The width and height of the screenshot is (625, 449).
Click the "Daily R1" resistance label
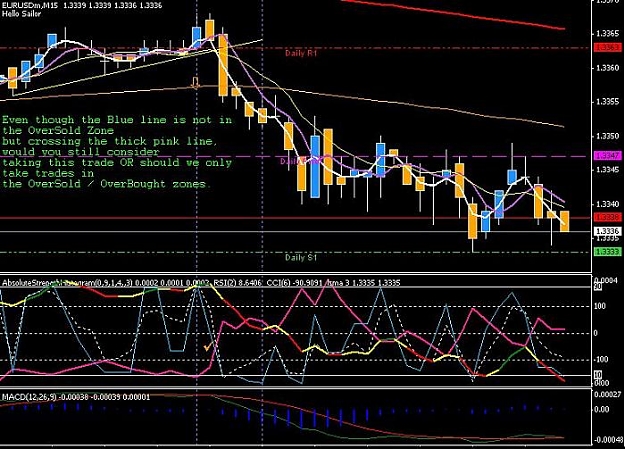tap(301, 53)
